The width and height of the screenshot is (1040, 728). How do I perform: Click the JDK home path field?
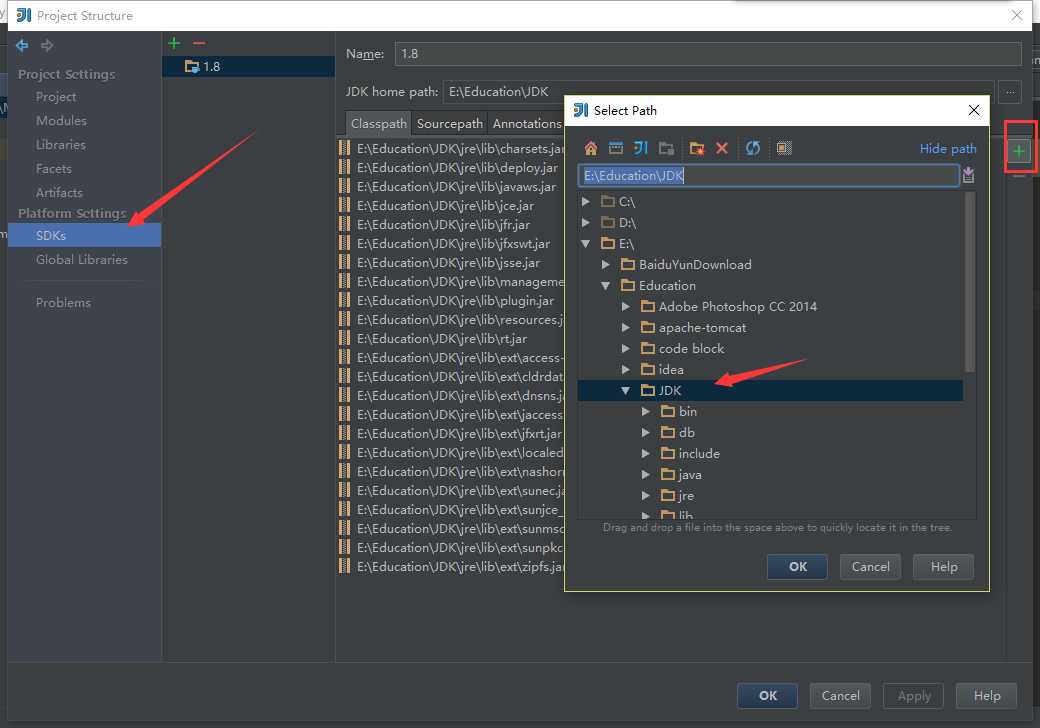pos(718,92)
